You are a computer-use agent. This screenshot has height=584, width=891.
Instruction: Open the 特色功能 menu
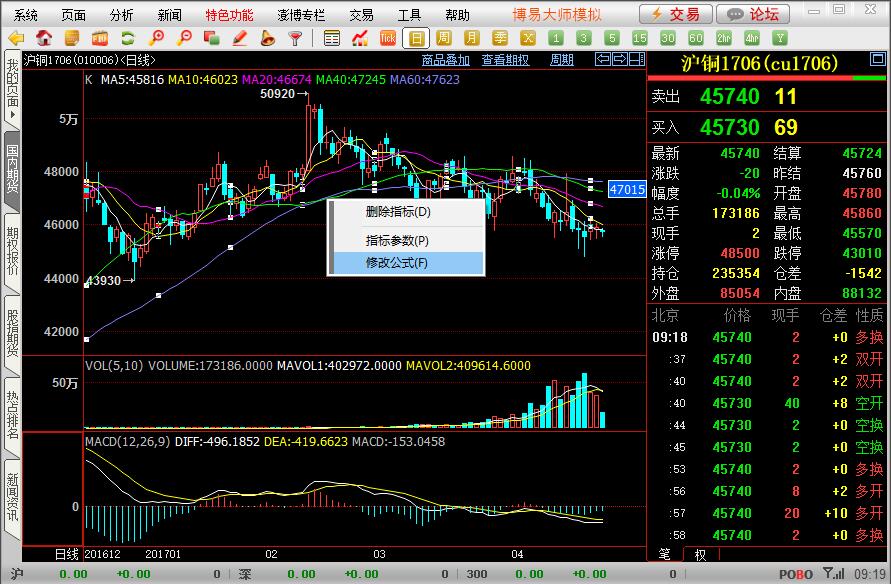[x=229, y=15]
